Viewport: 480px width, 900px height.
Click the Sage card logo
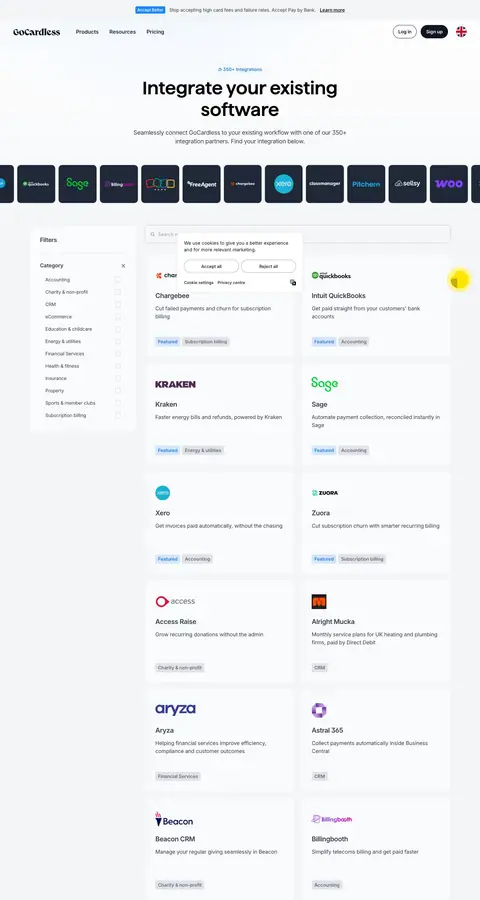(x=324, y=384)
